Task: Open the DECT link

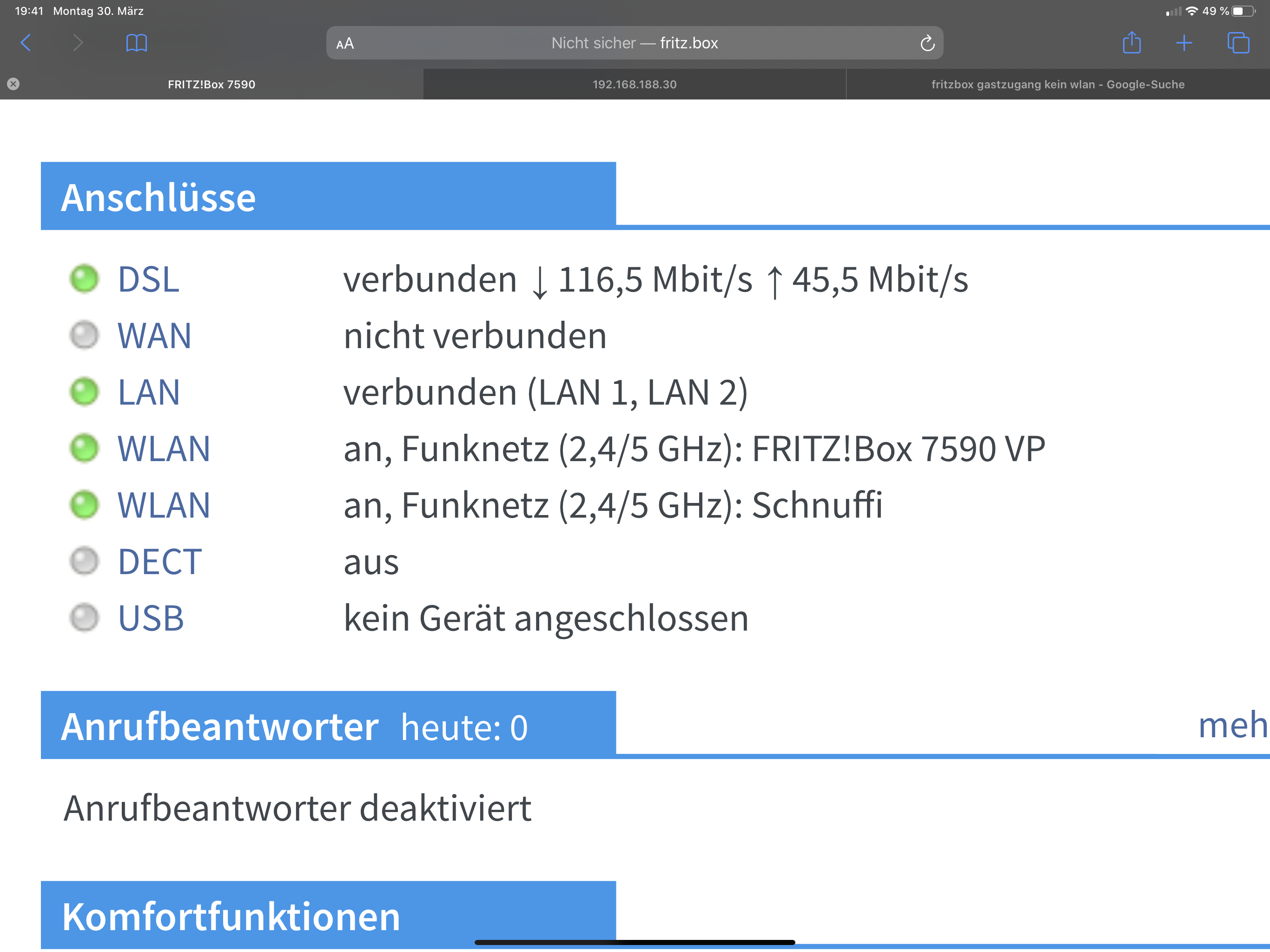Action: pyautogui.click(x=159, y=562)
